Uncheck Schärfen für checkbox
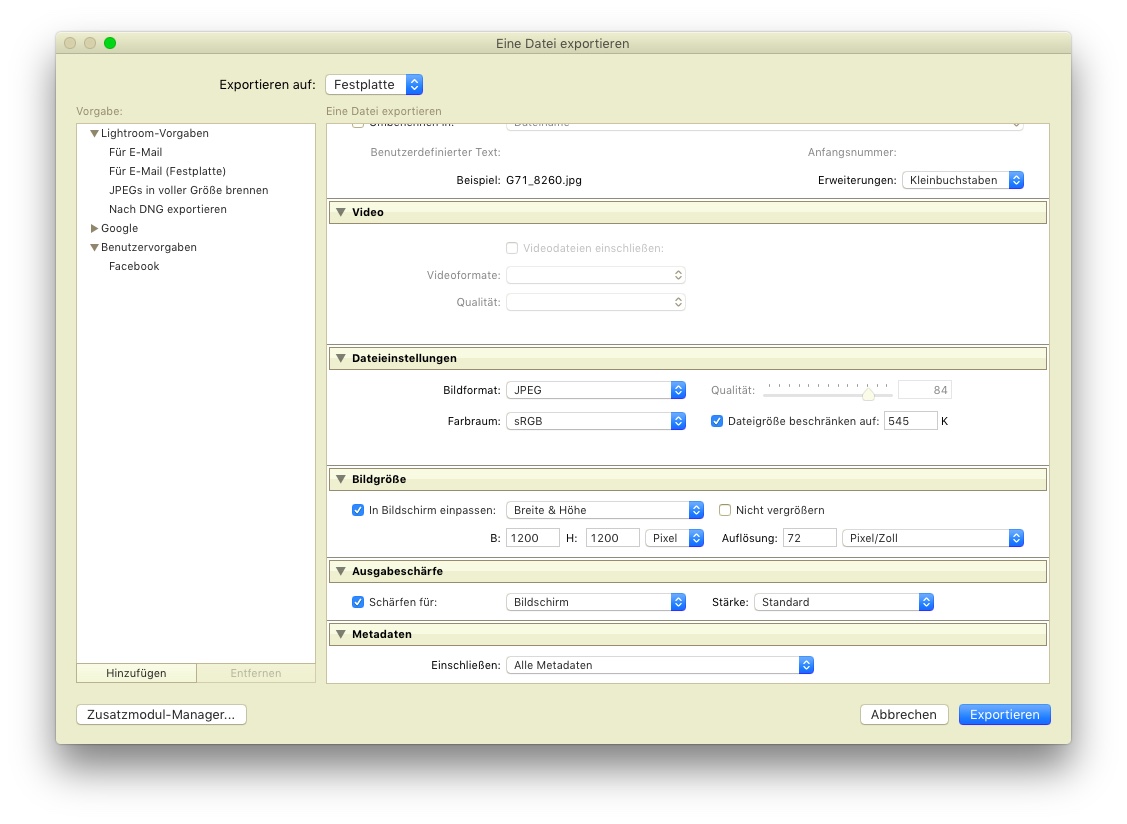 tap(358, 603)
